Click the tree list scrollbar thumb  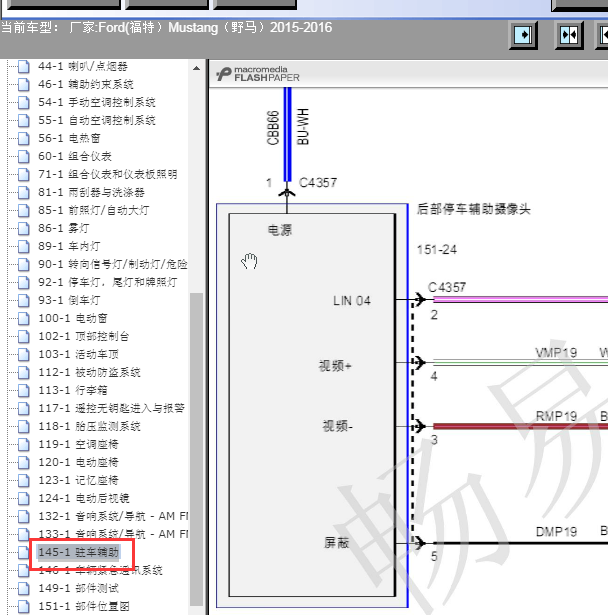(x=197, y=449)
